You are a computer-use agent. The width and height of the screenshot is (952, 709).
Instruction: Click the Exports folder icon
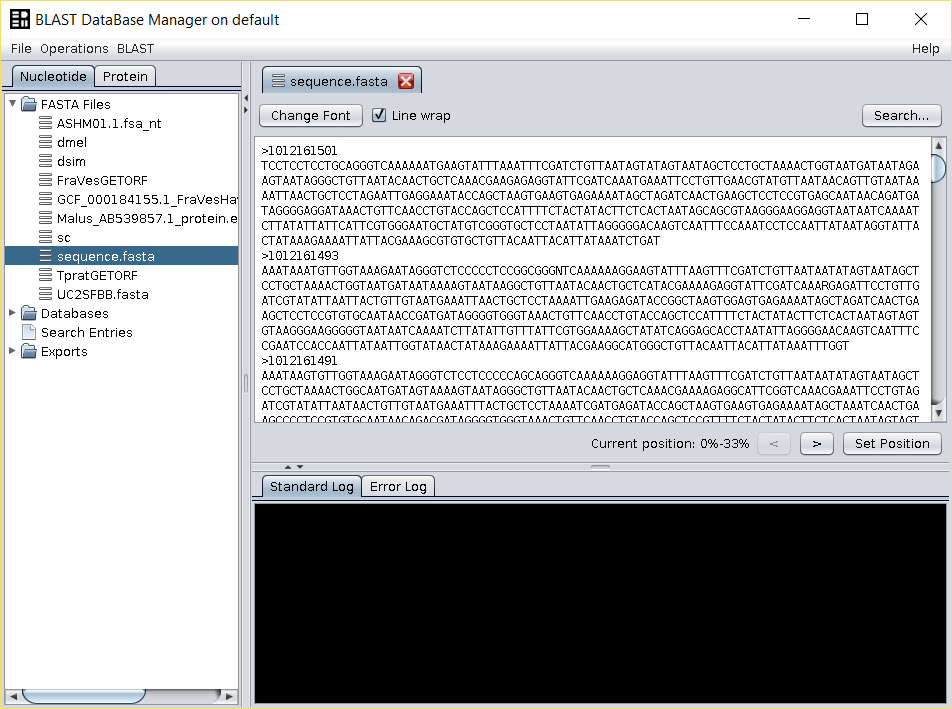coord(29,351)
